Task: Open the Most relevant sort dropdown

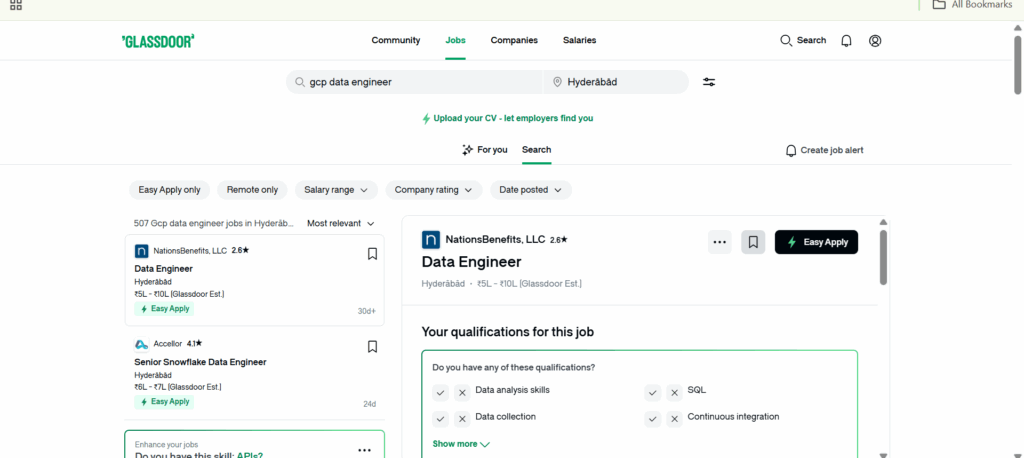Action: click(x=341, y=224)
